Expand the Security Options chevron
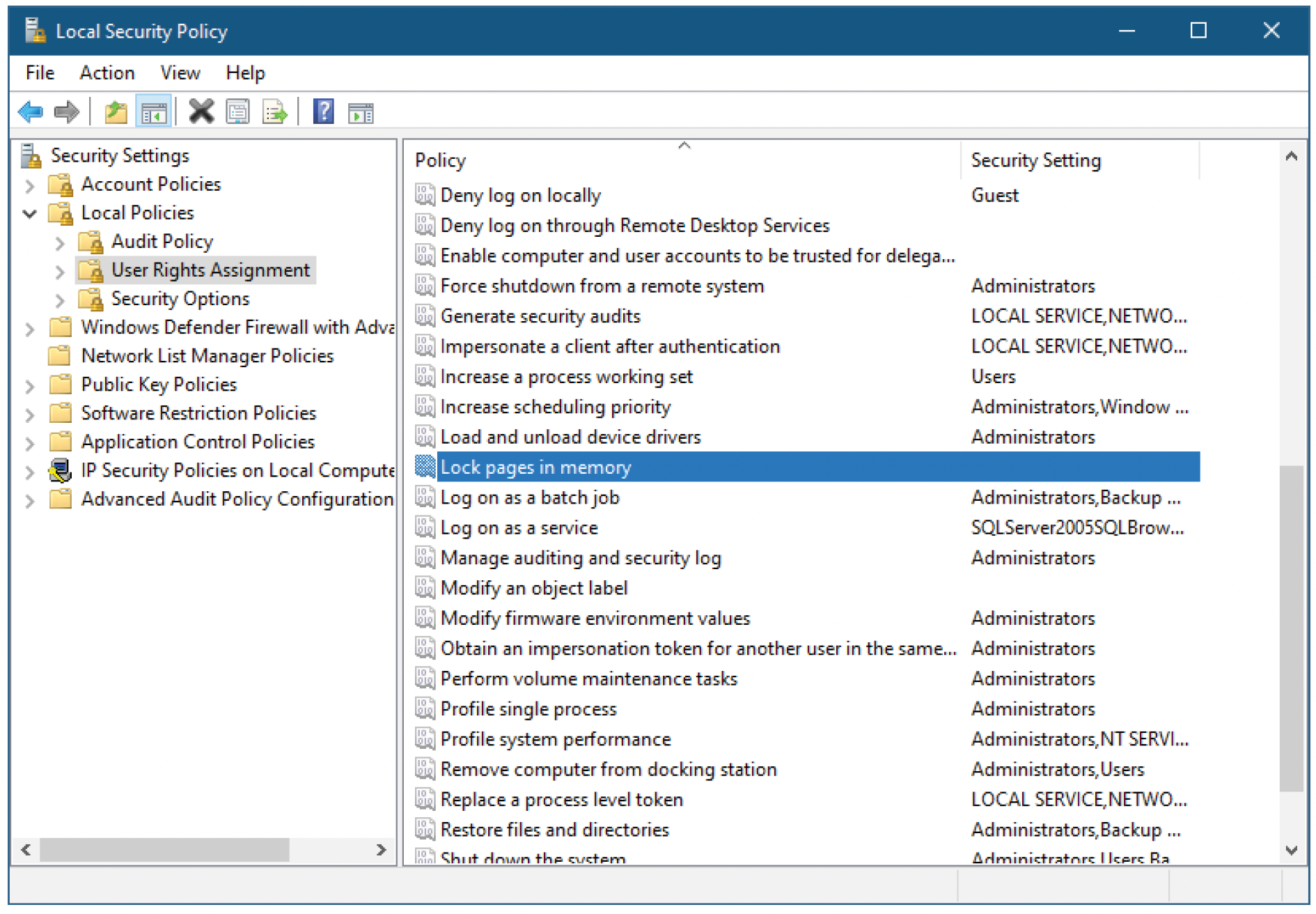Image resolution: width=1316 pixels, height=914 pixels. (60, 300)
